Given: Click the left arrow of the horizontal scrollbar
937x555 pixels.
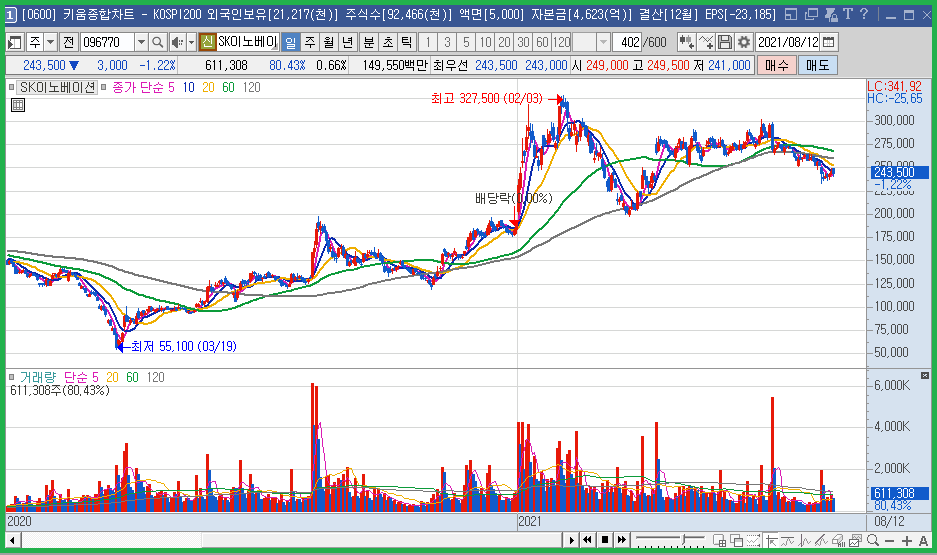Looking at the screenshot, I should 12,541.
